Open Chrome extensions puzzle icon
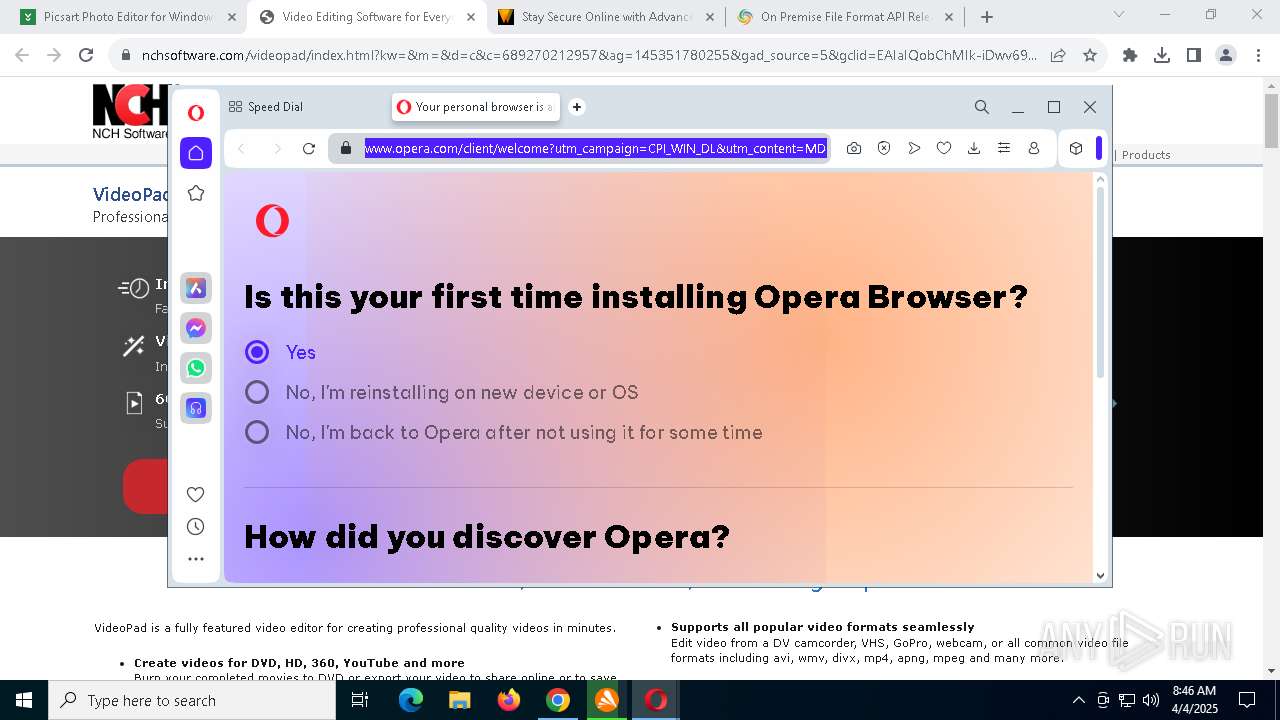1280x720 pixels. point(1130,56)
